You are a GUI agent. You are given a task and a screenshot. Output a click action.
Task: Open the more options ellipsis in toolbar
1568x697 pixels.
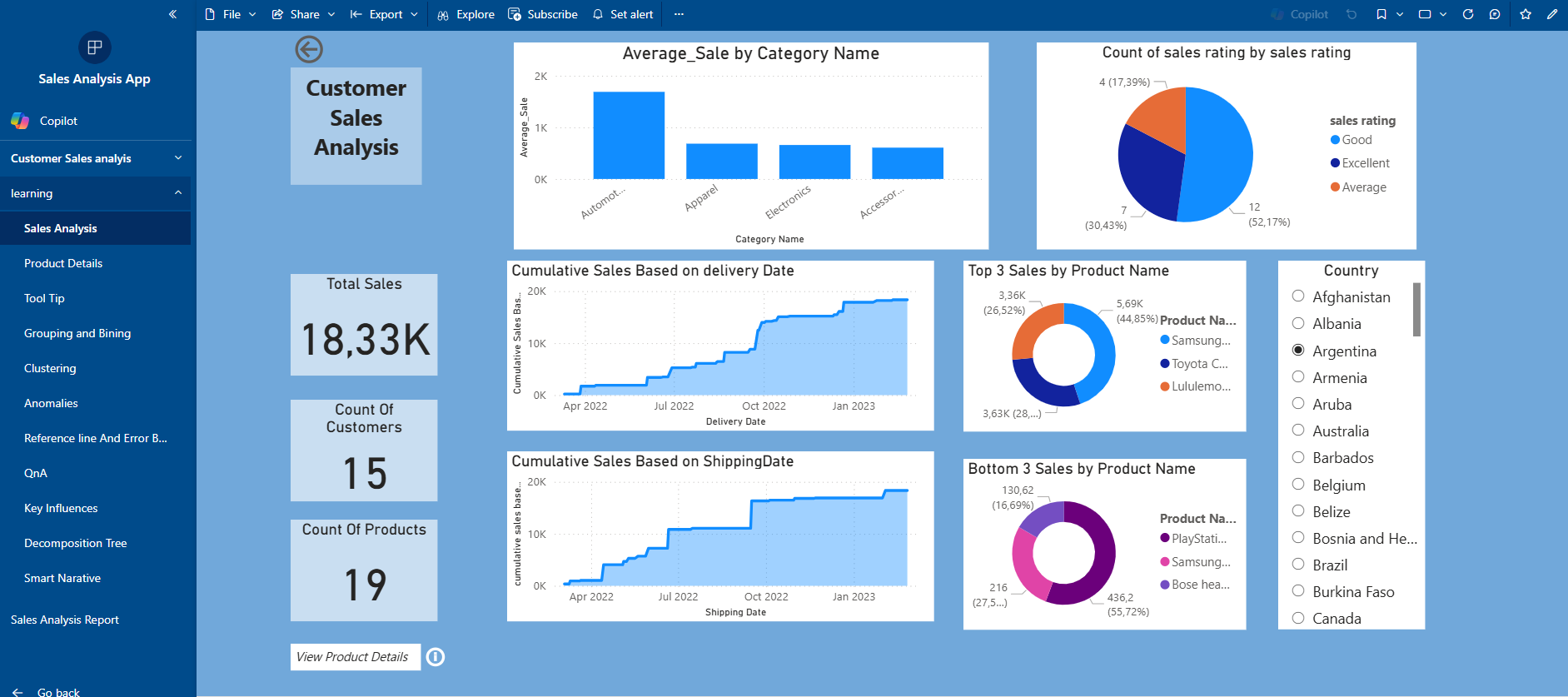[679, 14]
